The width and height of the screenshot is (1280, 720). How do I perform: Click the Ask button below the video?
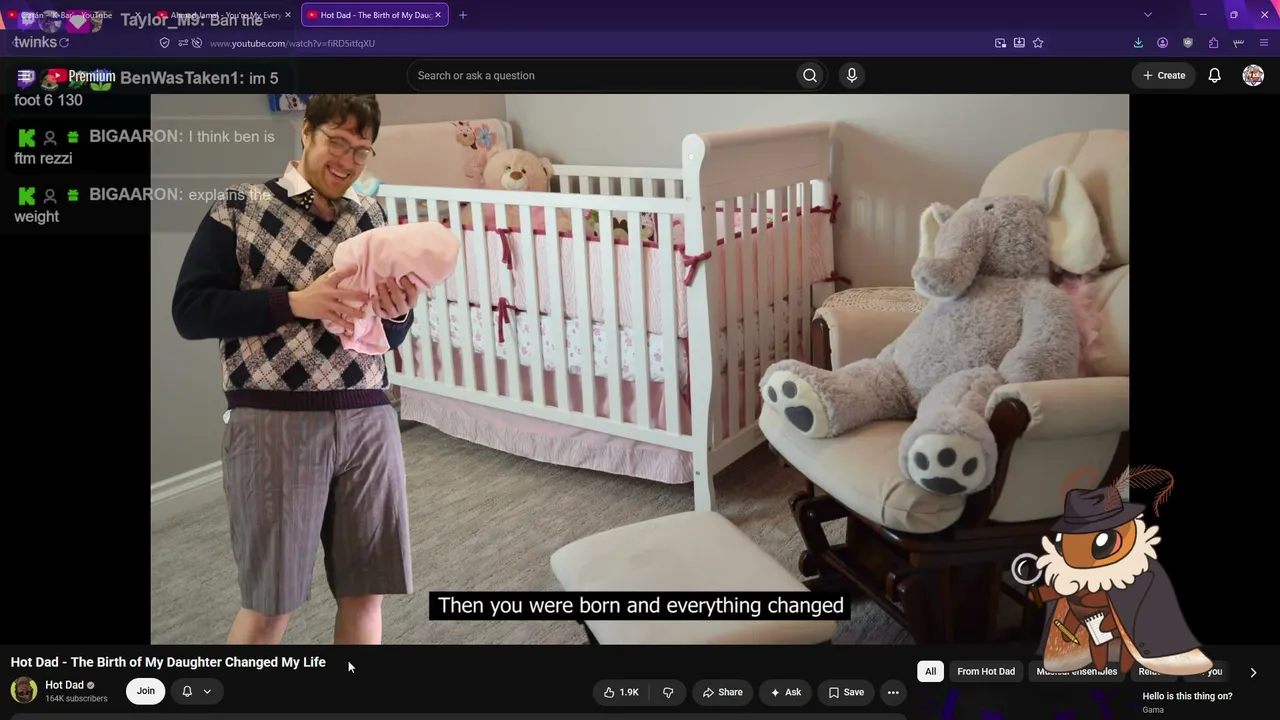pyautogui.click(x=785, y=692)
